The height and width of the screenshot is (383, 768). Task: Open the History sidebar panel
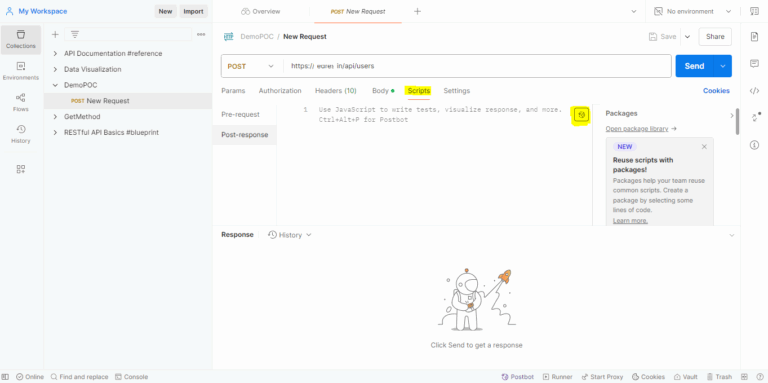click(21, 134)
